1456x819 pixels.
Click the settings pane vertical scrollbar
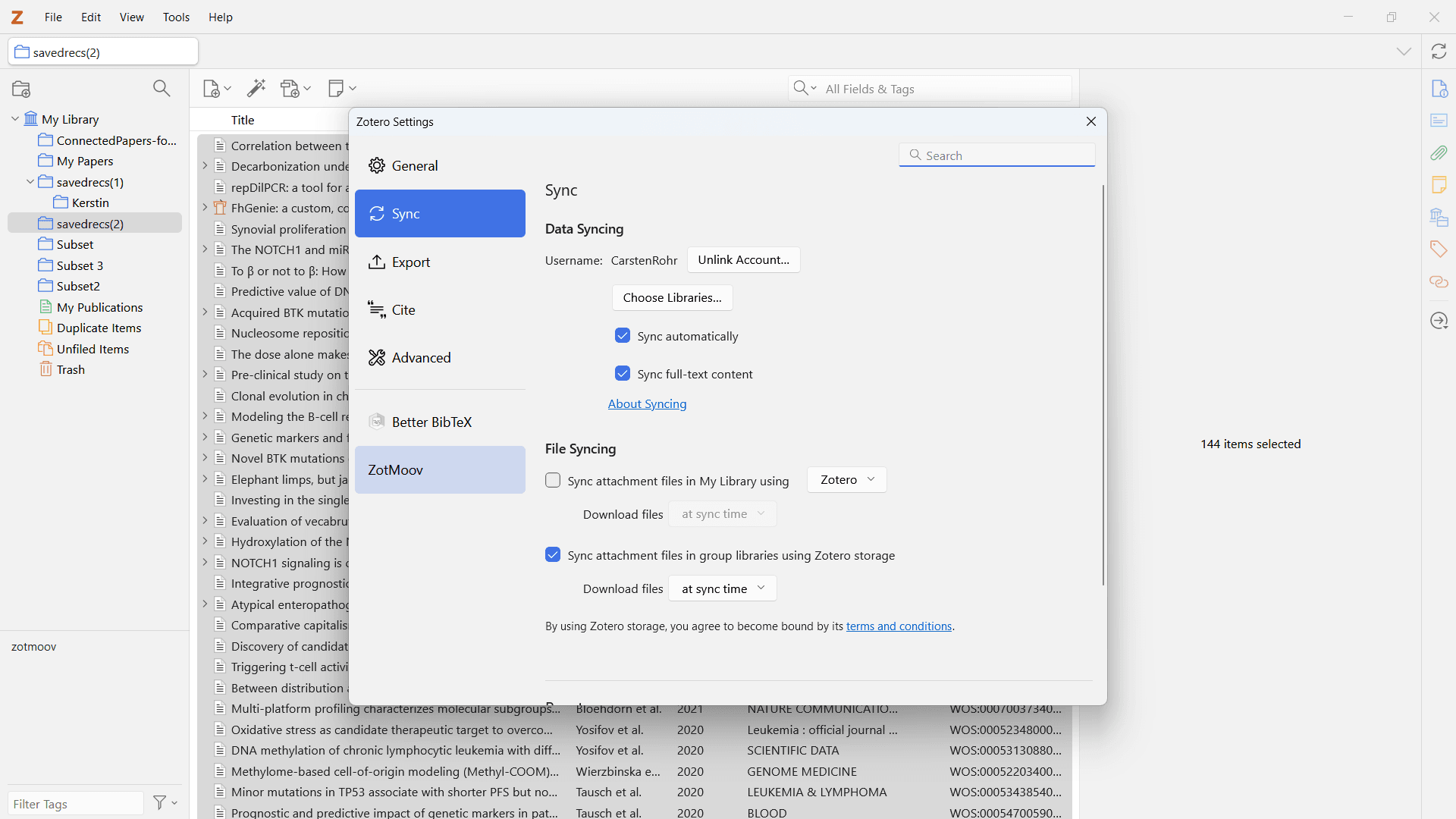[1103, 385]
